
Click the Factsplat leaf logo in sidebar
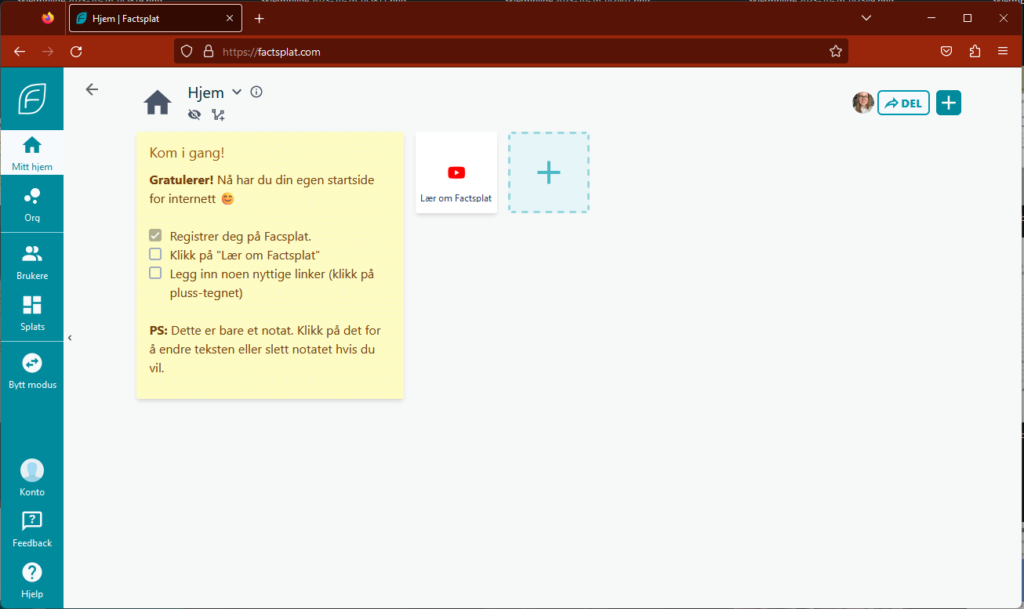pyautogui.click(x=32, y=100)
